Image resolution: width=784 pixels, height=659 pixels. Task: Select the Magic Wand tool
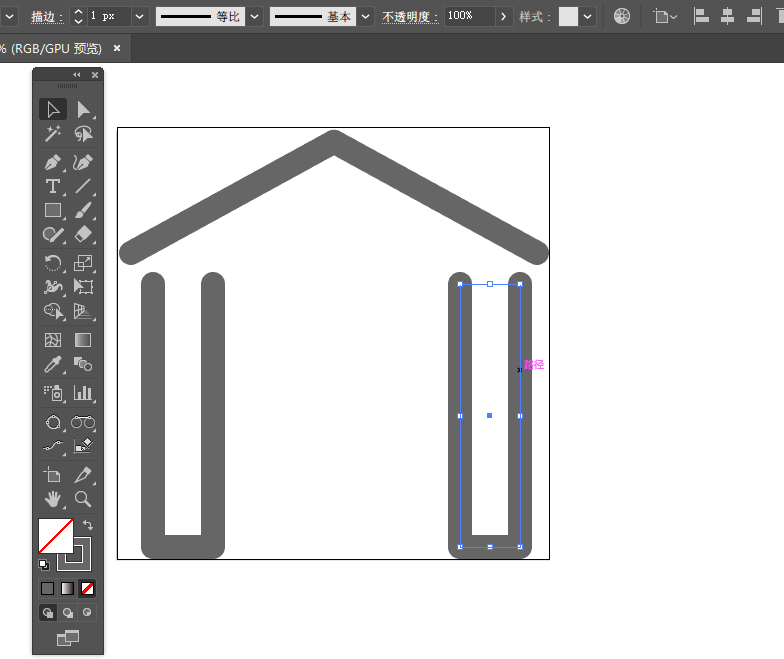(x=53, y=134)
